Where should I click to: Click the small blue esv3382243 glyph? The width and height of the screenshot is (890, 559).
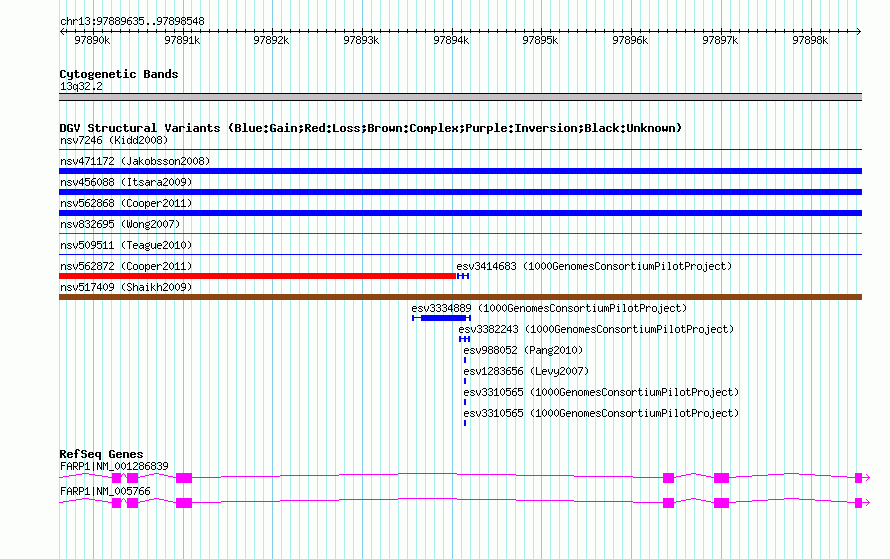coord(465,339)
